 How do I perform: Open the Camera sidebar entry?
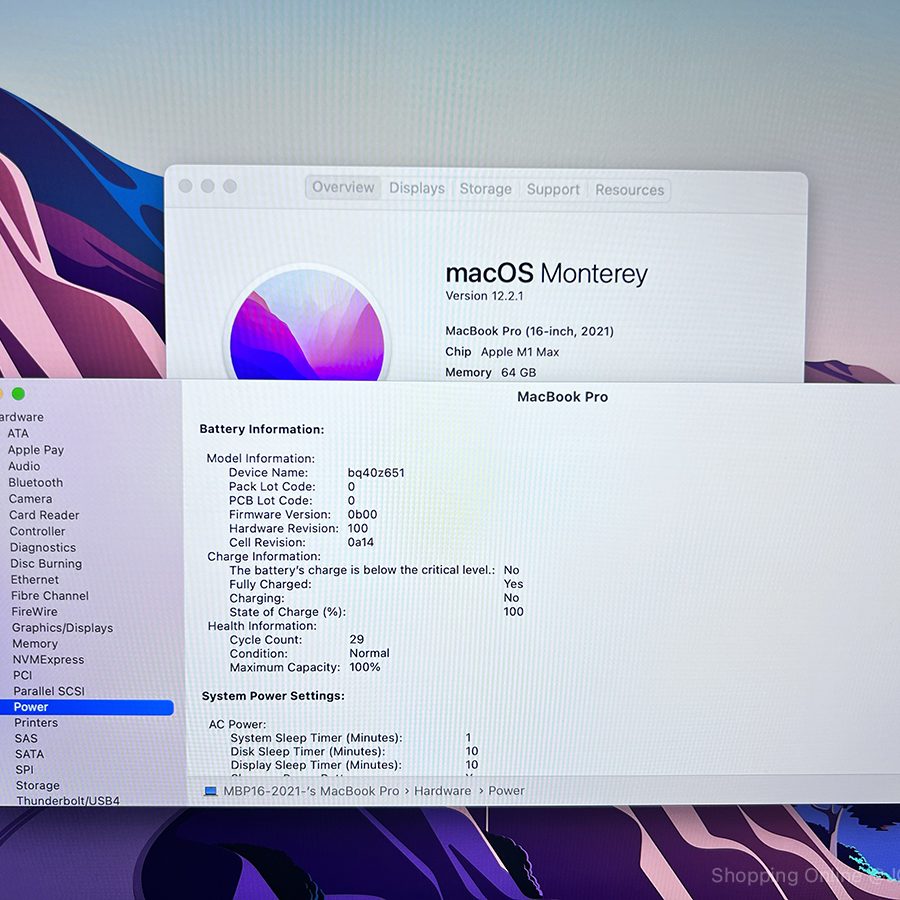pos(30,499)
